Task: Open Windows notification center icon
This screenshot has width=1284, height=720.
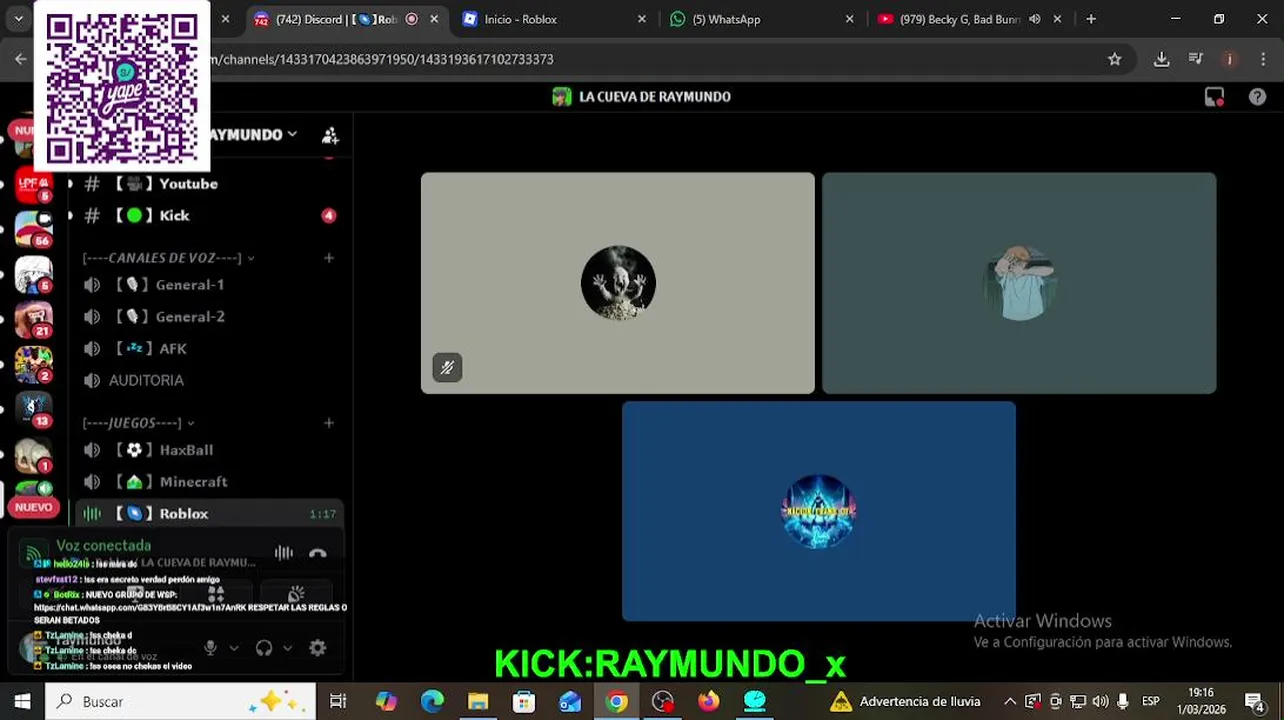Action: (1255, 702)
